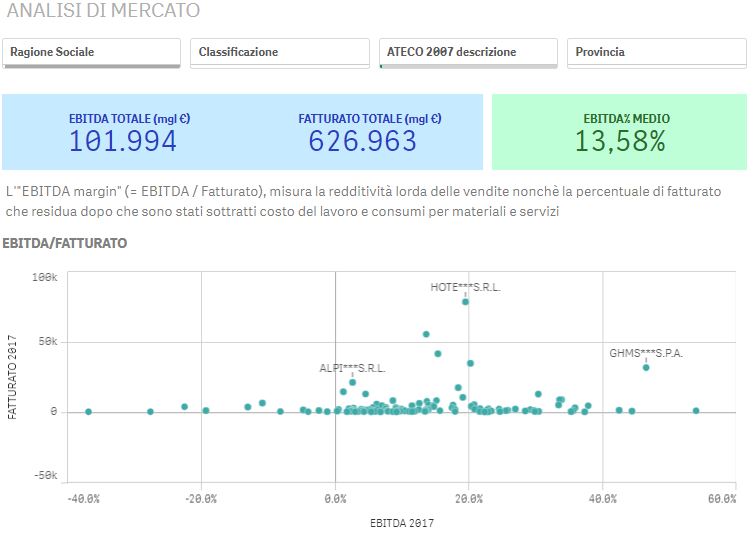This screenshot has width=753, height=536.
Task: Click the HOTE***S.R.L. point label
Action: coord(465,287)
